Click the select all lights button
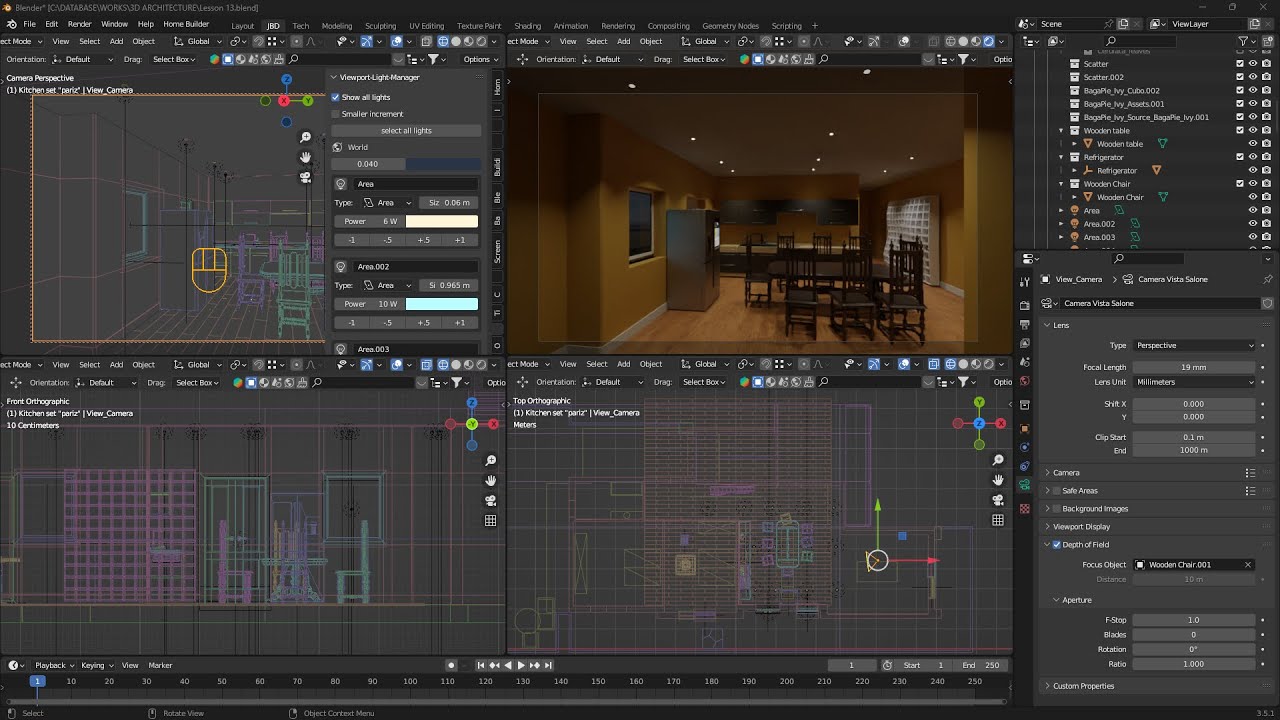The width and height of the screenshot is (1280, 720). (x=406, y=131)
